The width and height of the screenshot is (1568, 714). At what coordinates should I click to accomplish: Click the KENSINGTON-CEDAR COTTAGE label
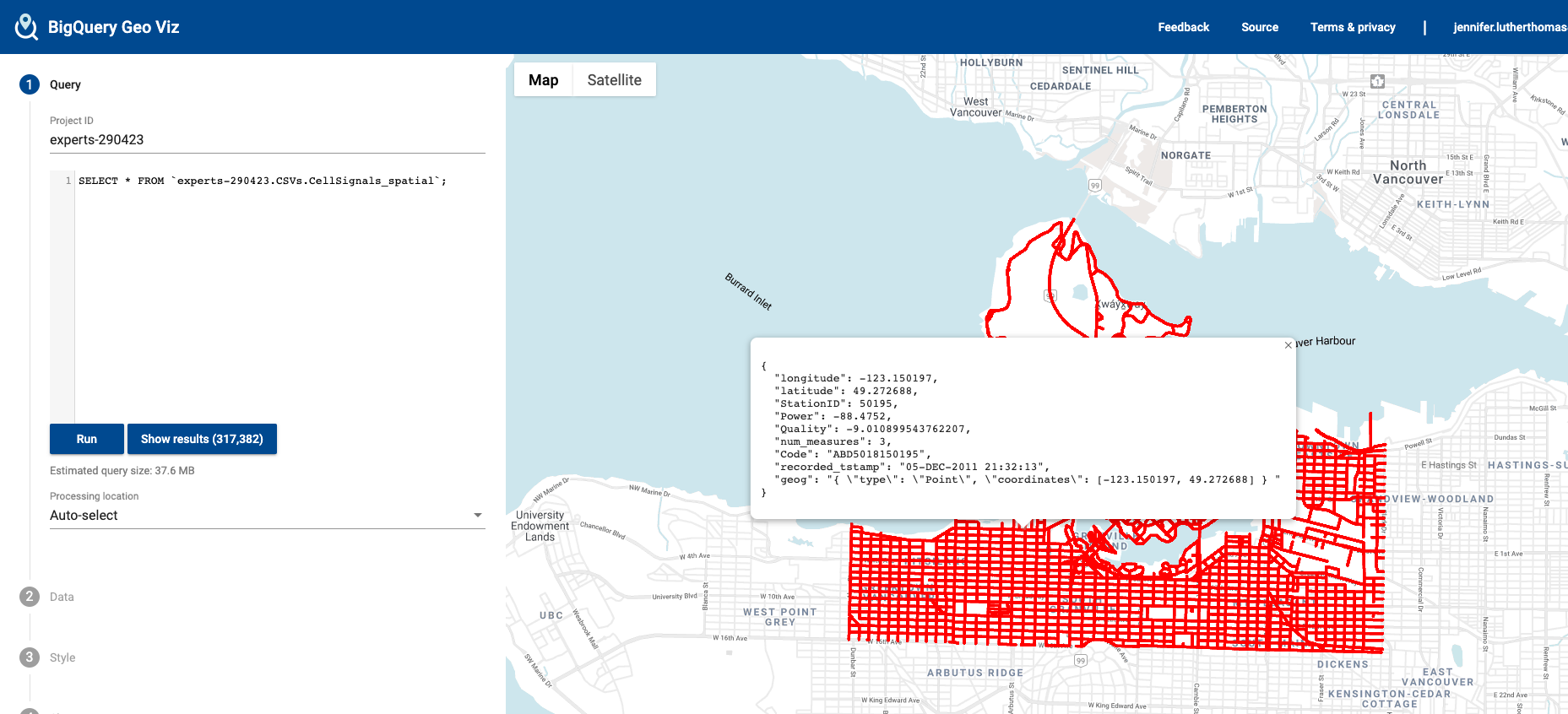click(1390, 699)
